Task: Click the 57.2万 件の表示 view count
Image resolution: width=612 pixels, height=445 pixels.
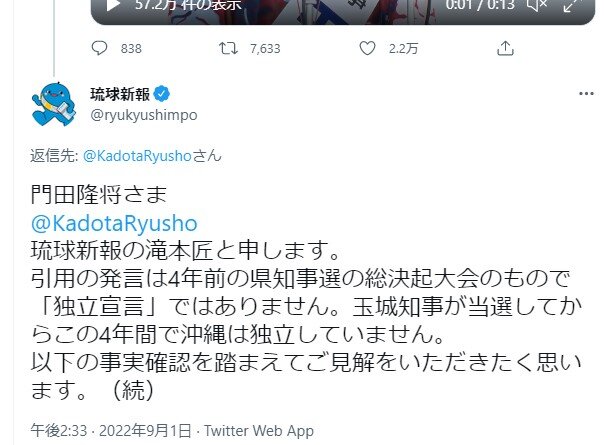Action: (188, 5)
